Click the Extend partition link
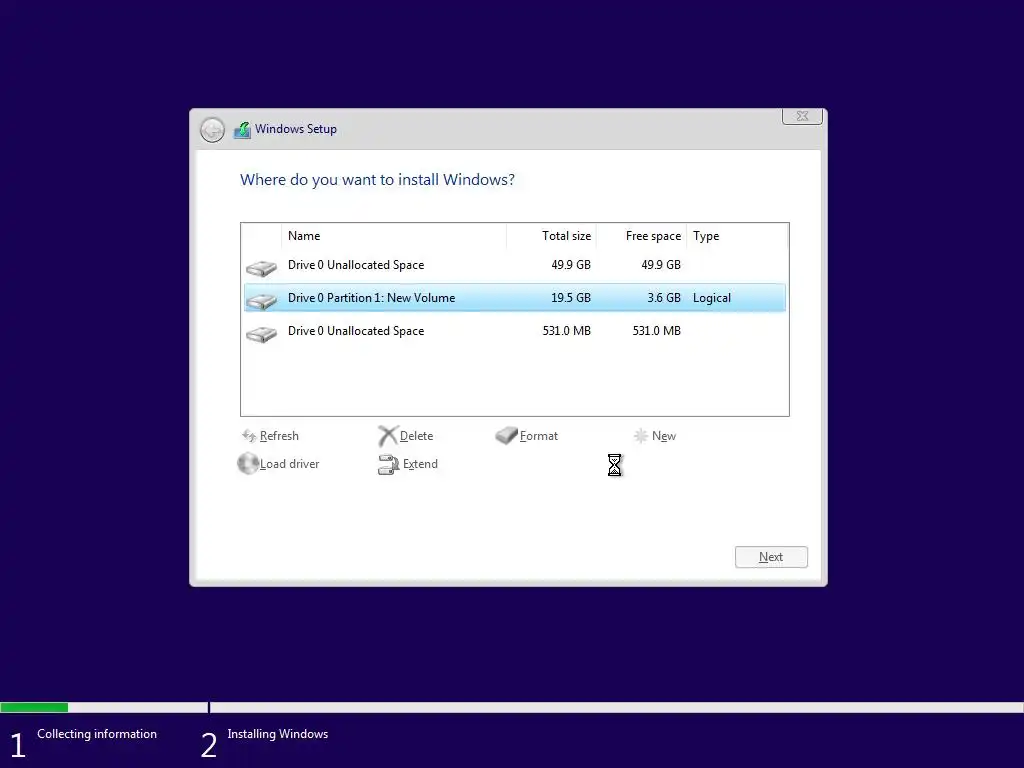 pos(420,464)
